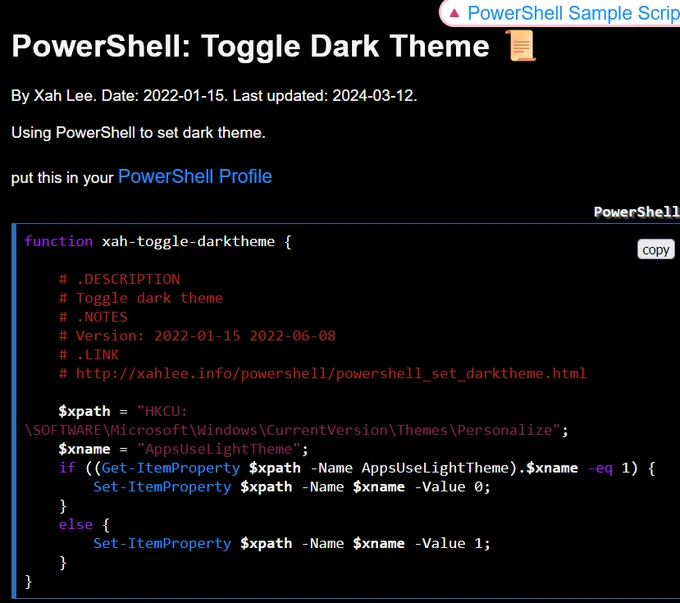This screenshot has height=603, width=680.
Task: Click the scroll emoji beside the title
Action: [x=522, y=46]
